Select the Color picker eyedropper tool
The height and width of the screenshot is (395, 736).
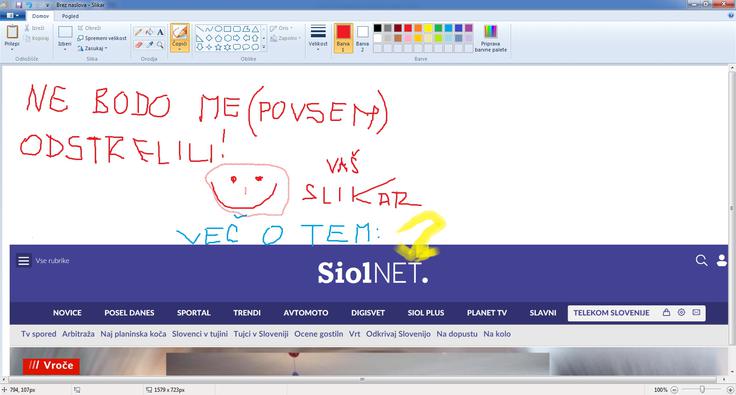point(149,45)
